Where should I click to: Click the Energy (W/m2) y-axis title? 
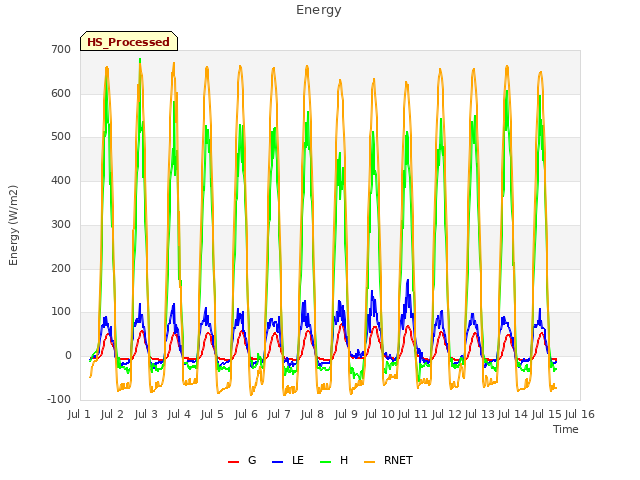pos(13,225)
